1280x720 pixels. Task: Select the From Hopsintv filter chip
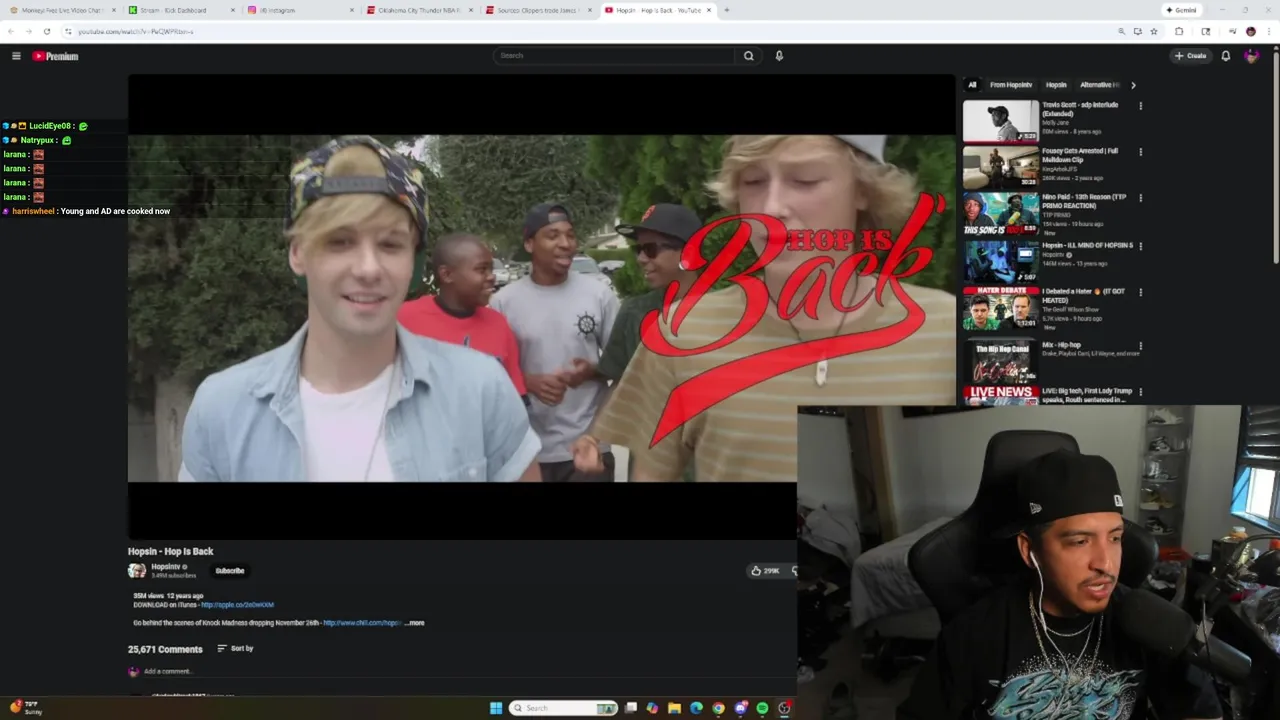tap(1011, 85)
